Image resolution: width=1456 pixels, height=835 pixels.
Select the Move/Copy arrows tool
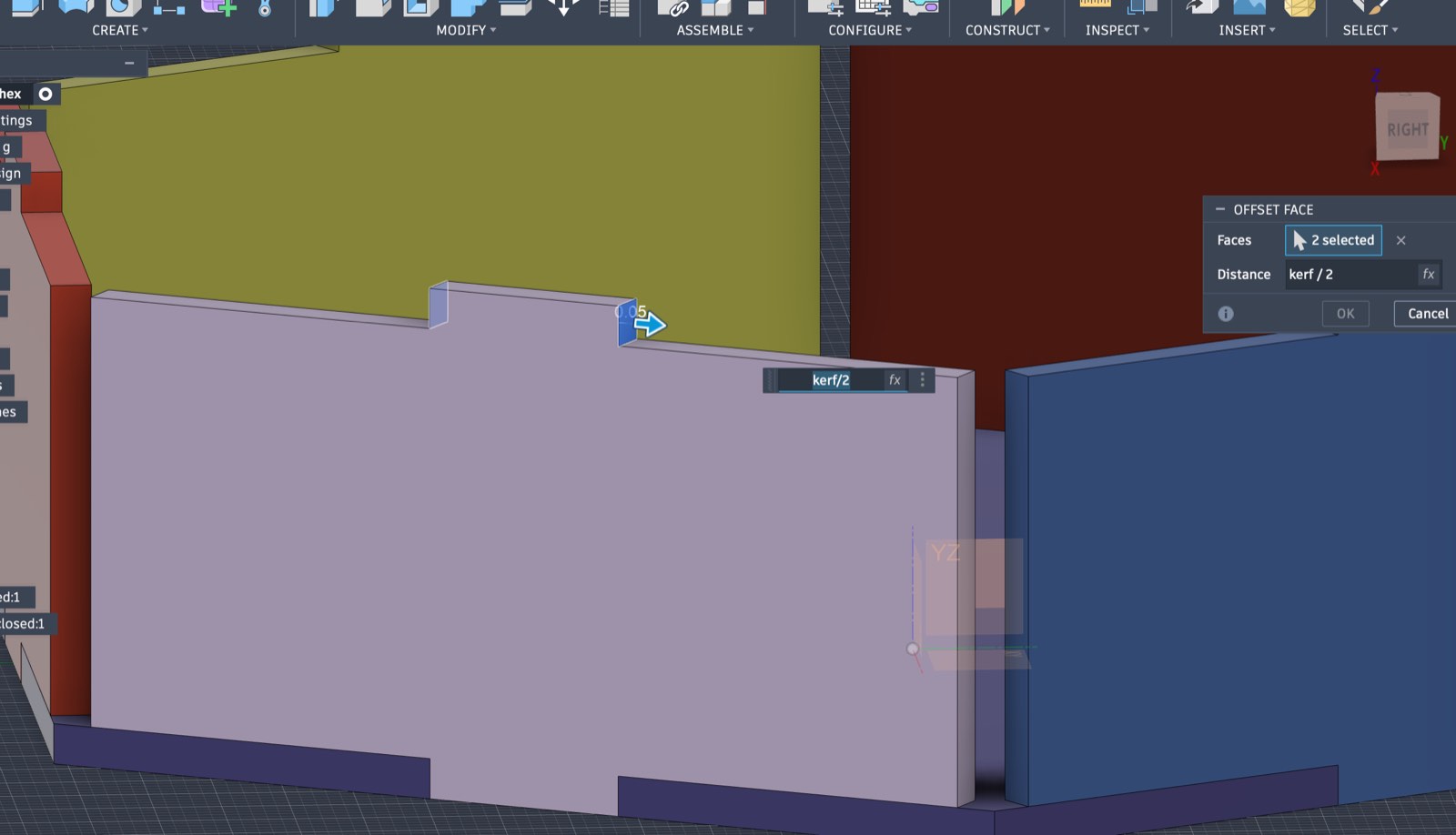[563, 7]
